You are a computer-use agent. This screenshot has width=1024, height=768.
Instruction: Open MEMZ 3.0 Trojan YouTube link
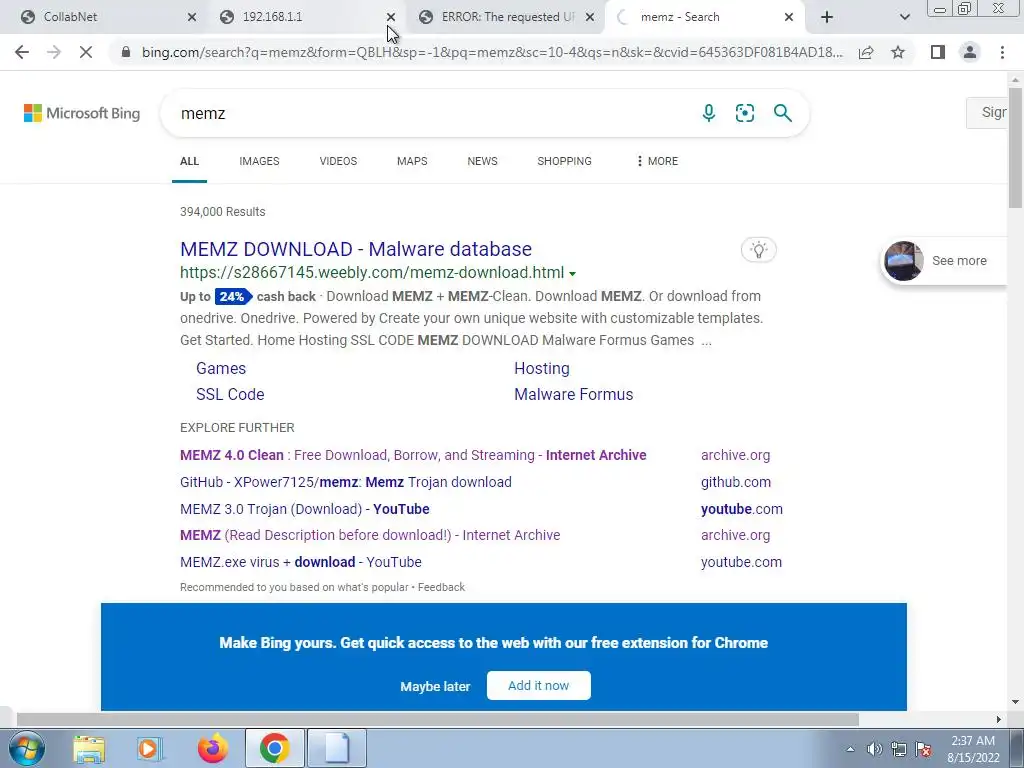point(304,509)
